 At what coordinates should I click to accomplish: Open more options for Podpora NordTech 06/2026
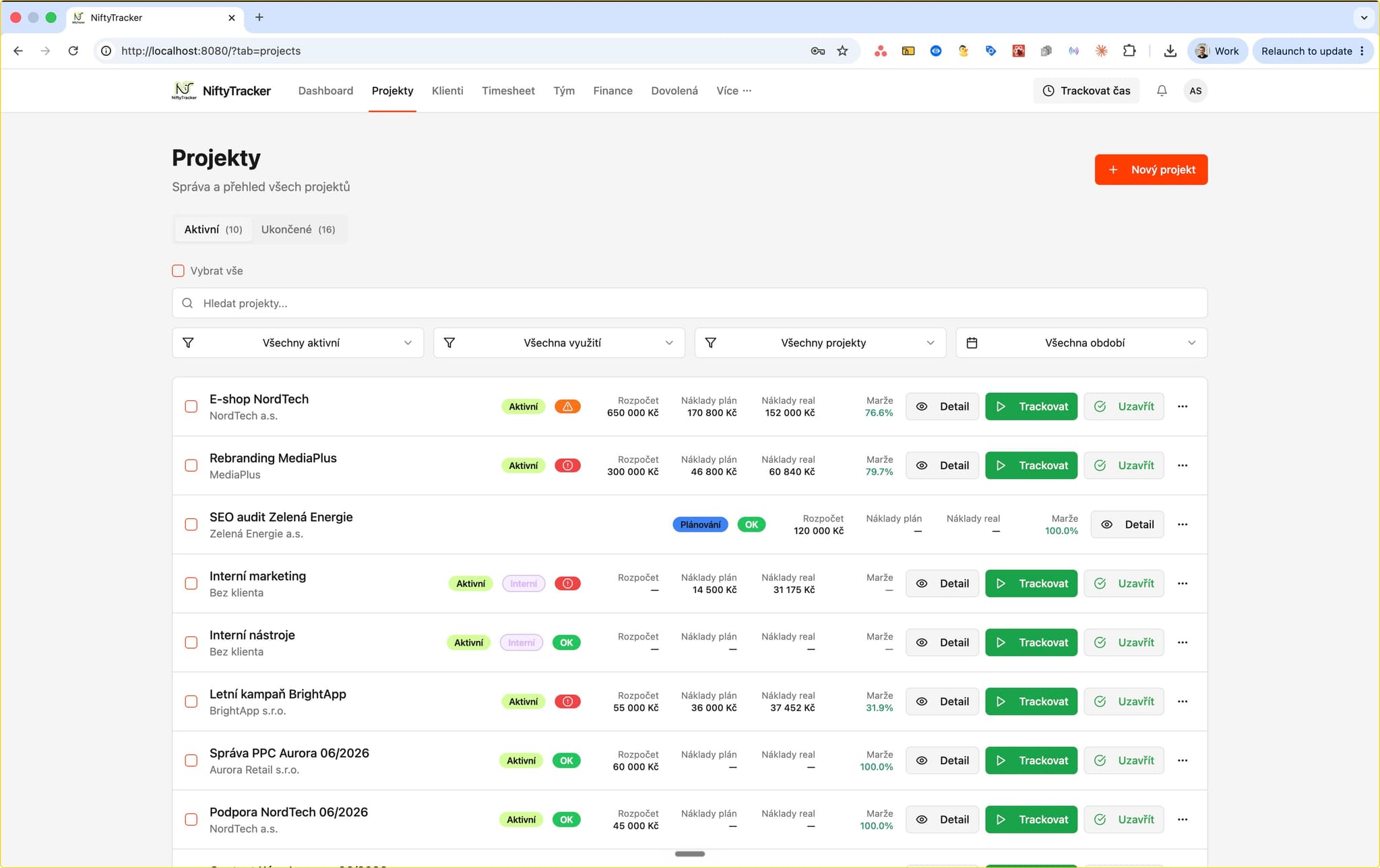(1183, 819)
